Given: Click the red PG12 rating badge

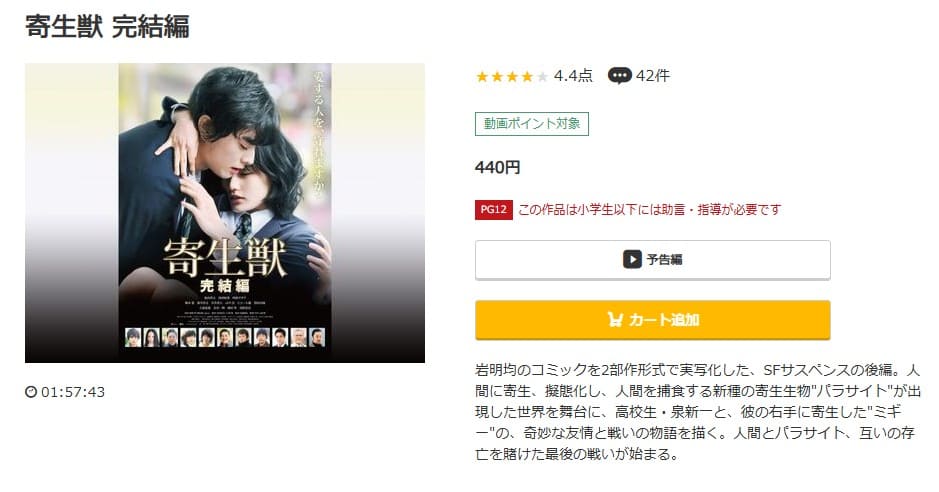Looking at the screenshot, I should click(493, 209).
